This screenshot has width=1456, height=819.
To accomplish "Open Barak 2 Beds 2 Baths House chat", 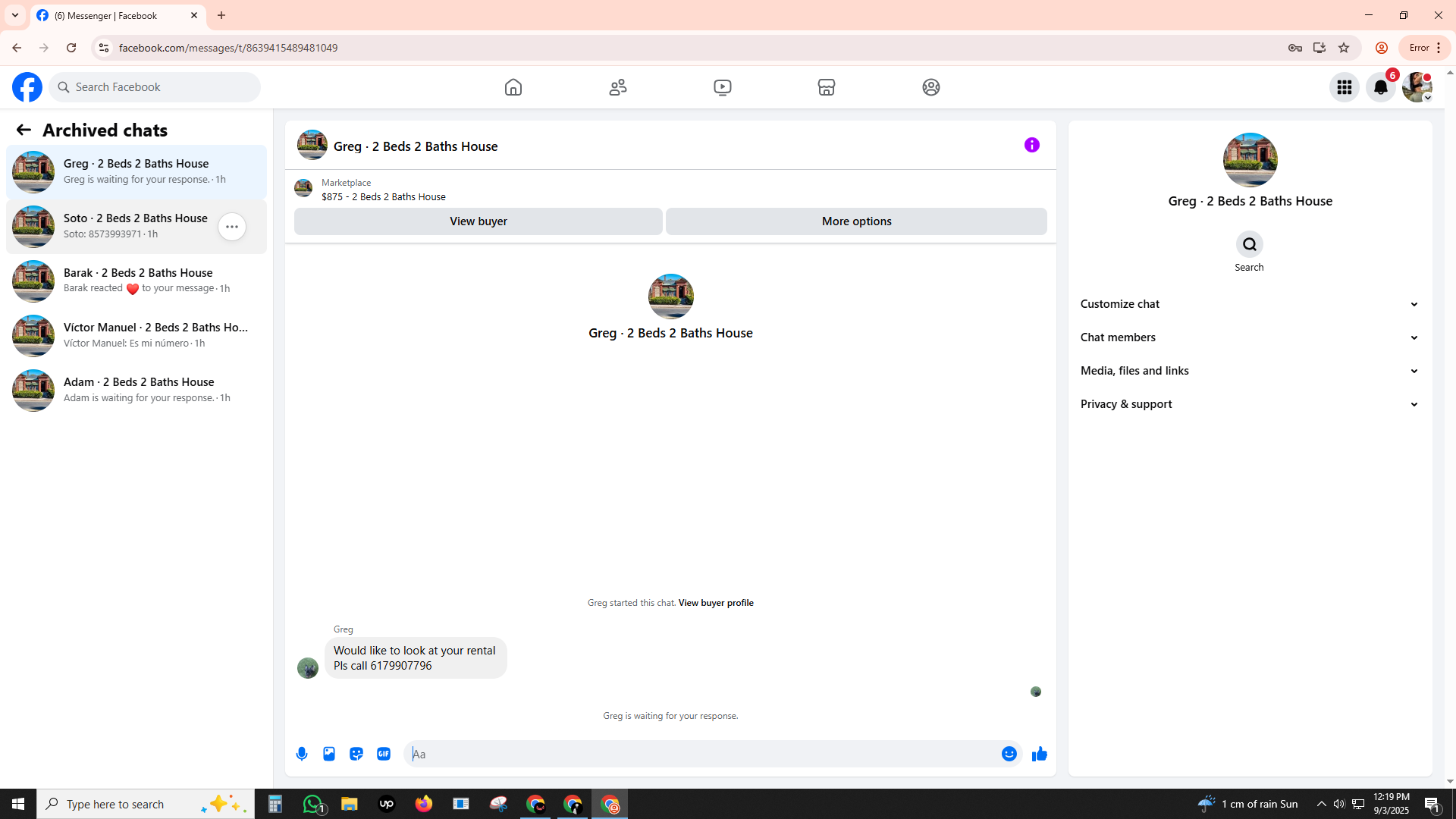I will click(136, 281).
